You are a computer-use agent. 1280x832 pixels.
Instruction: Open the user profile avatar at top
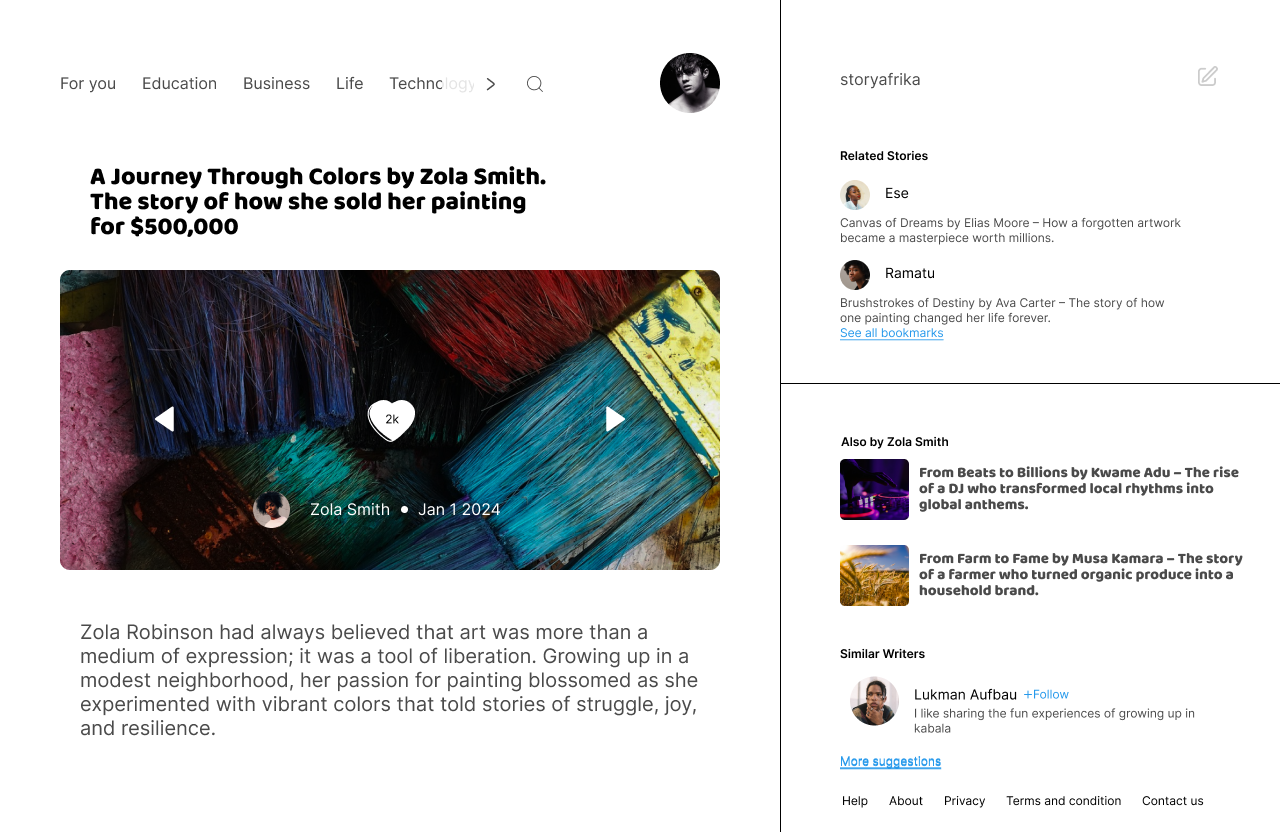coord(690,83)
